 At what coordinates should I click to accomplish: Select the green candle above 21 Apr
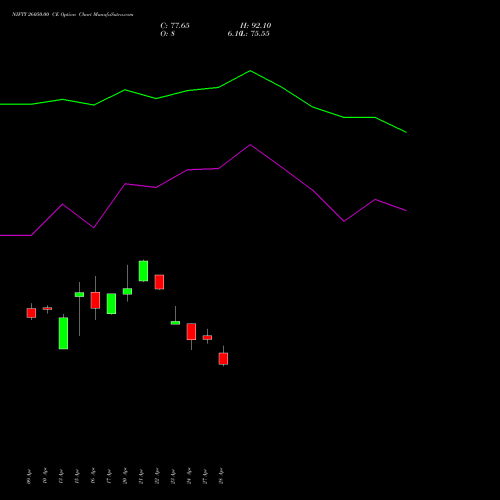[x=143, y=271]
